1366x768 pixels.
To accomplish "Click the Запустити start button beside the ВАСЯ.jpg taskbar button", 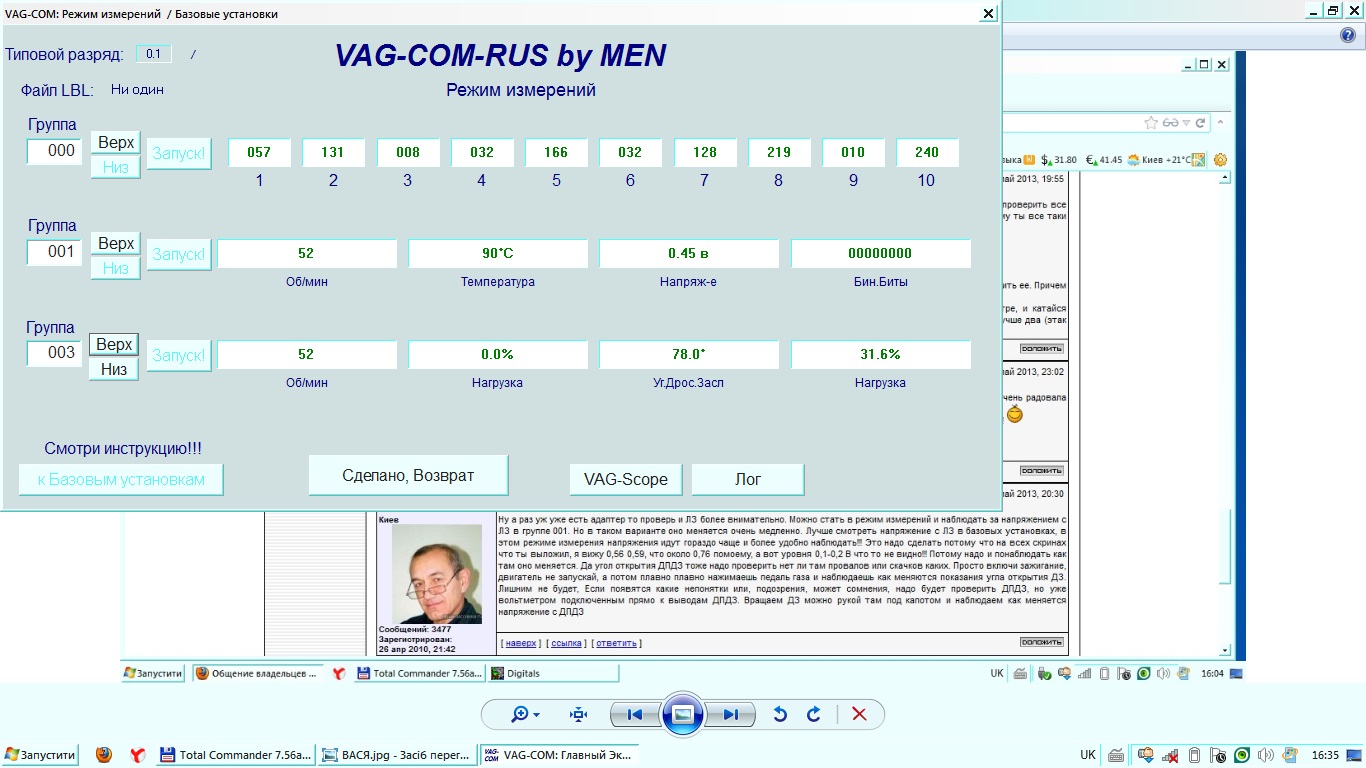I will point(41,755).
